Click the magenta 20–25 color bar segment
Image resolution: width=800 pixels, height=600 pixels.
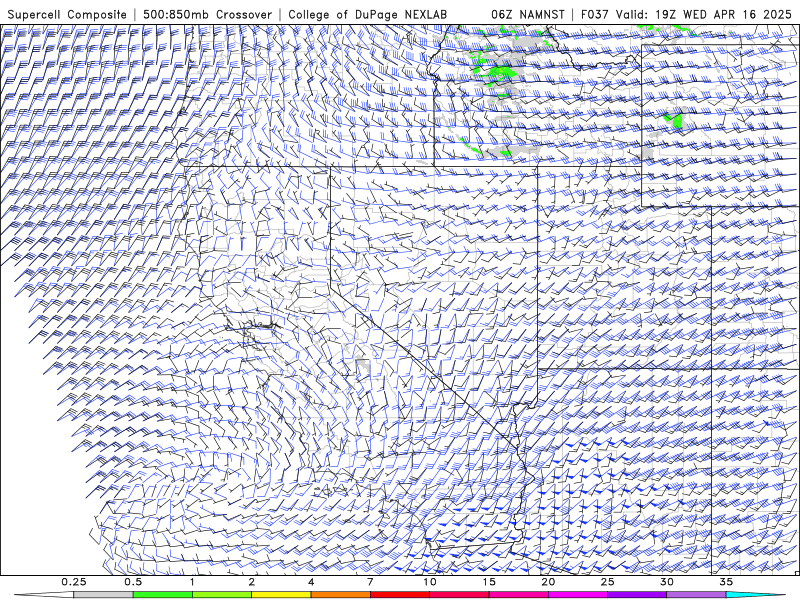pos(578,595)
